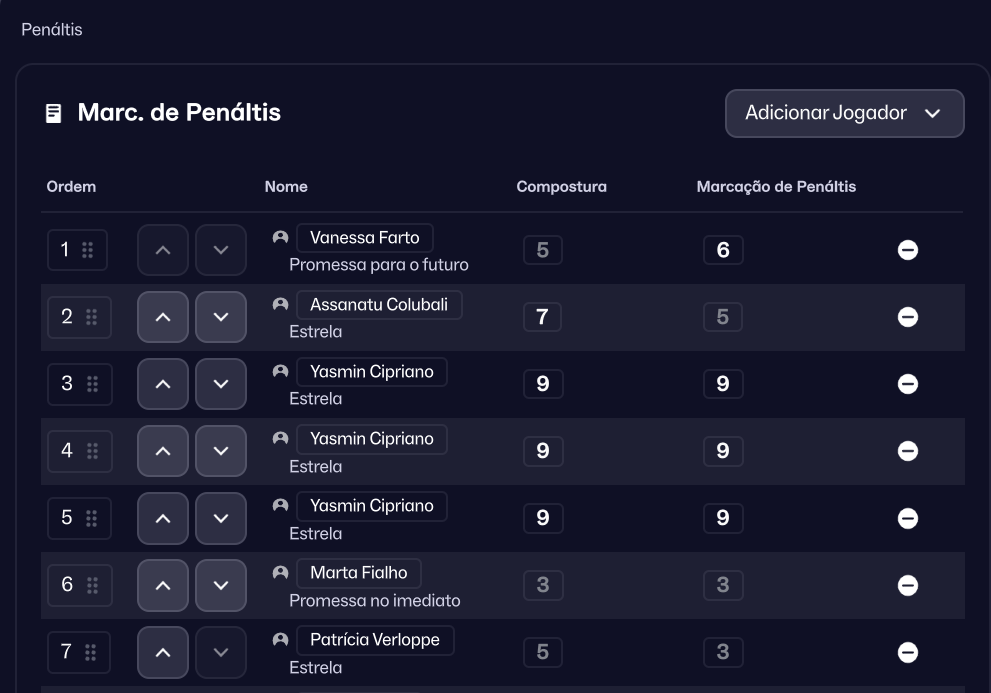
Task: Click Patrícia Verloppe's Compostura value 5
Action: point(543,652)
